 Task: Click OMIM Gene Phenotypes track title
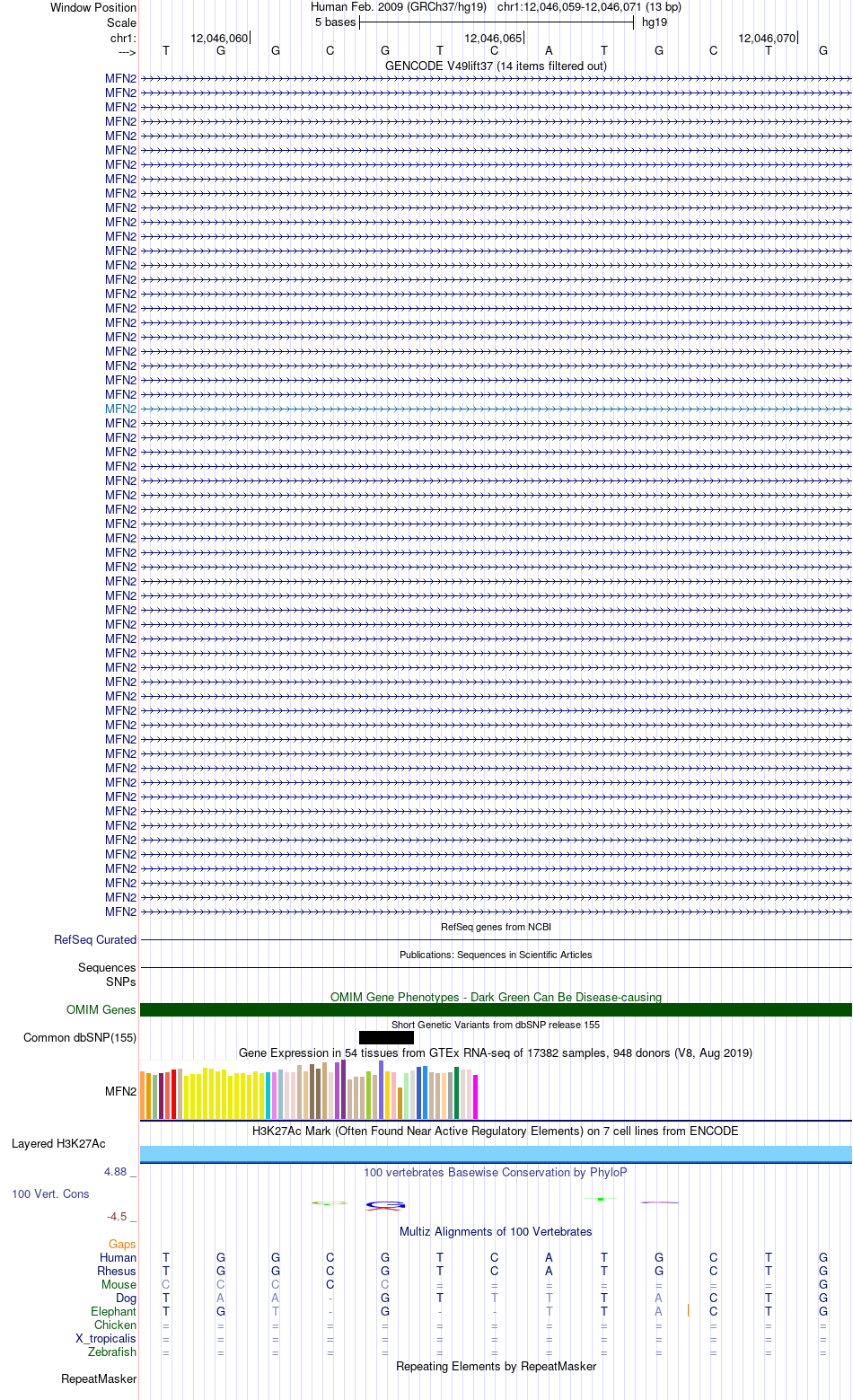pos(496,997)
